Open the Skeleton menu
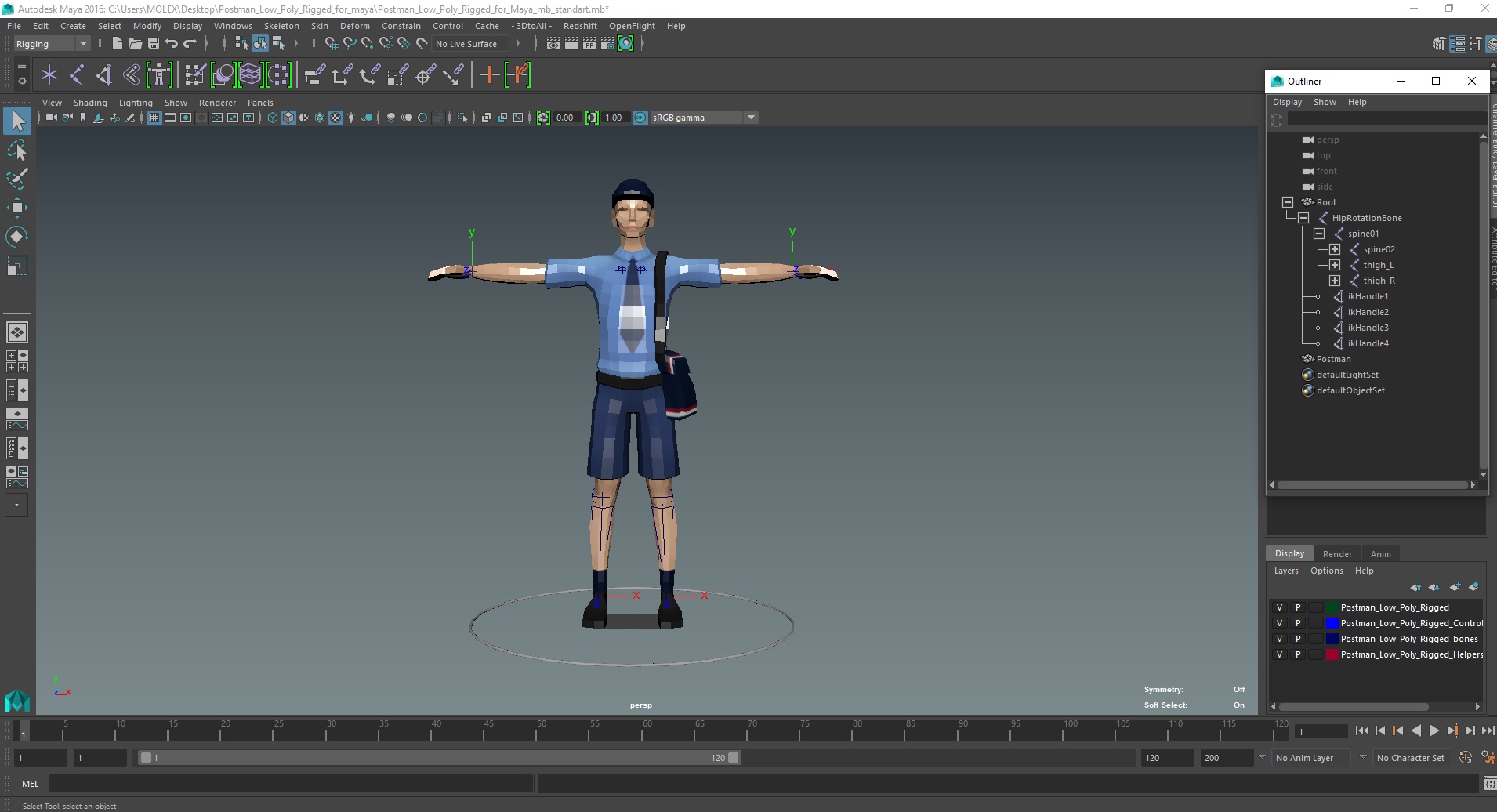The height and width of the screenshot is (812, 1497). (x=281, y=26)
